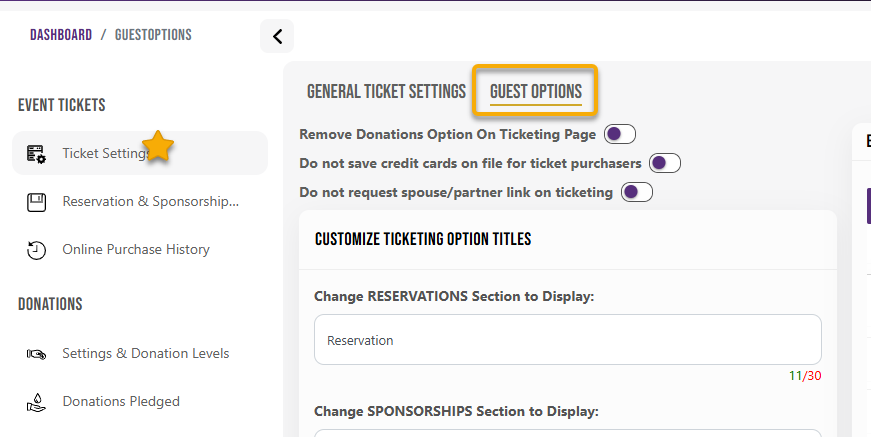Image resolution: width=871 pixels, height=437 pixels.
Task: Open Settings & Donation Levels page
Action: tap(145, 354)
